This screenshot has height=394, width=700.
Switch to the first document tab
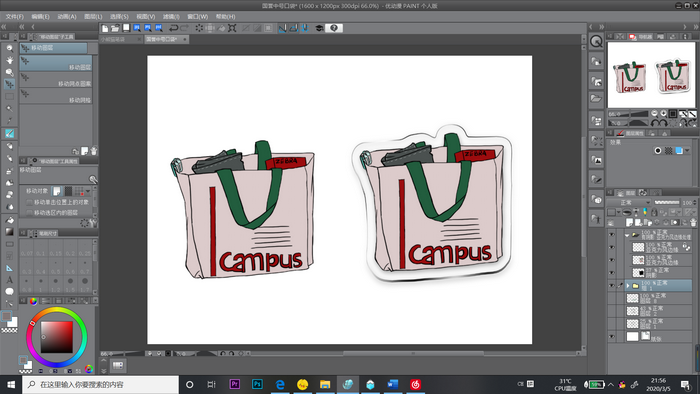point(120,39)
